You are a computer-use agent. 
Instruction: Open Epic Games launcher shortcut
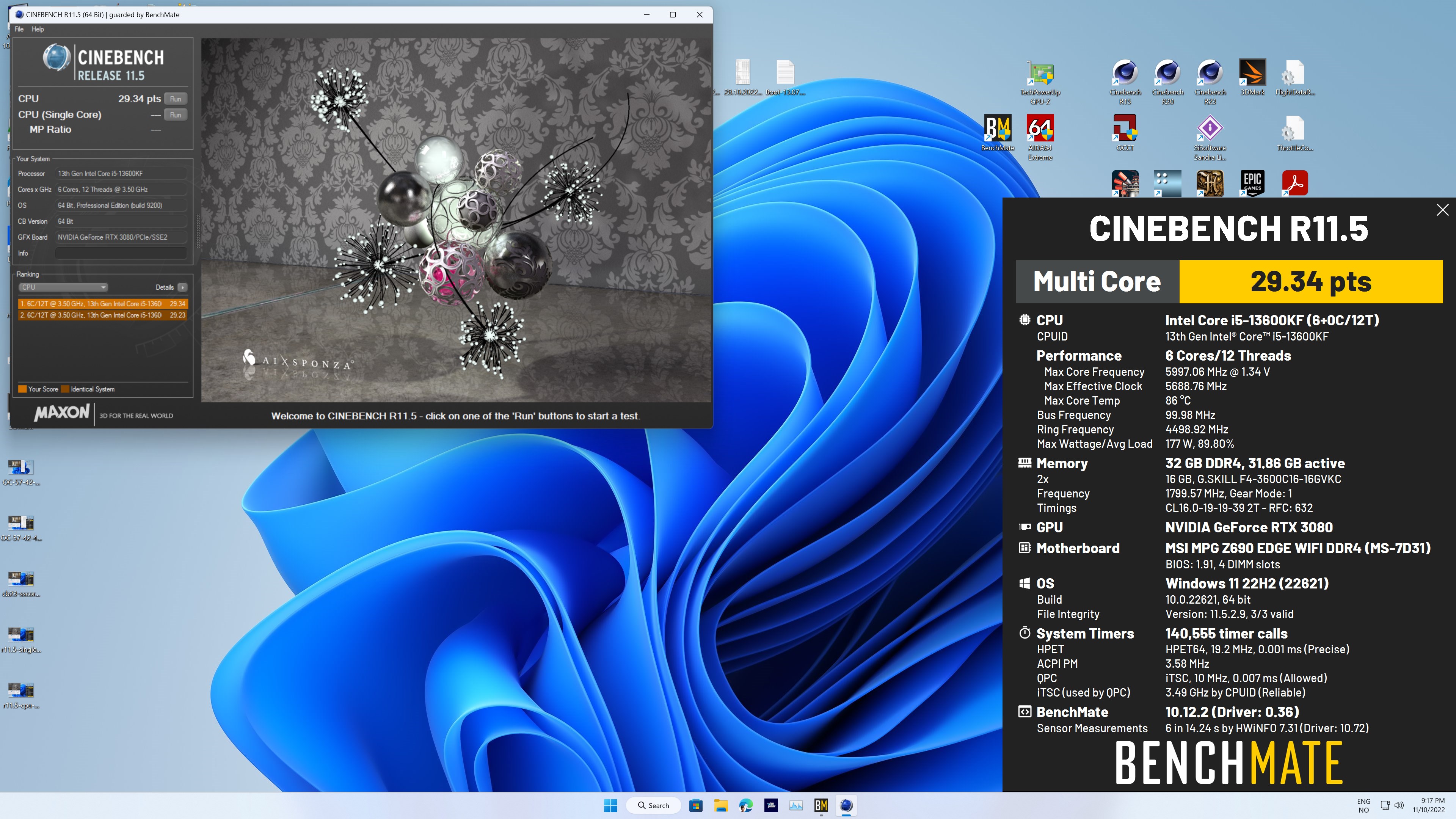click(x=1252, y=183)
